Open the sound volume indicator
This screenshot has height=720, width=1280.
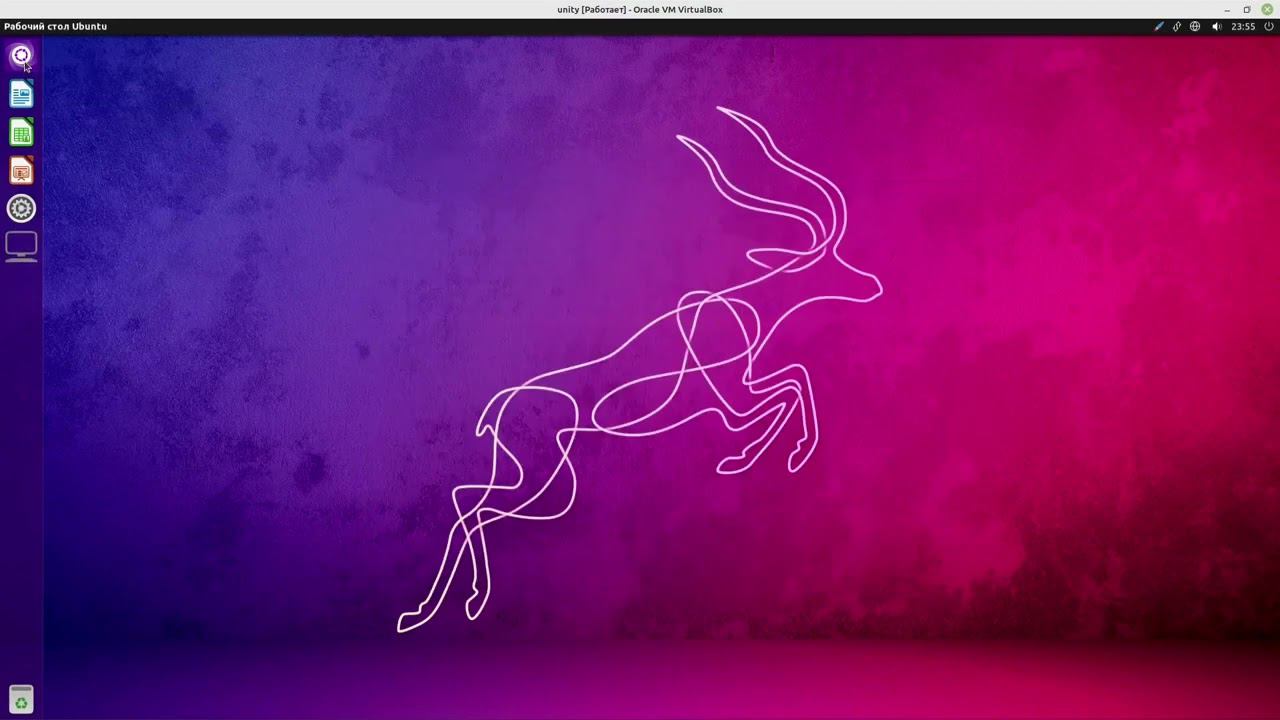(x=1217, y=27)
